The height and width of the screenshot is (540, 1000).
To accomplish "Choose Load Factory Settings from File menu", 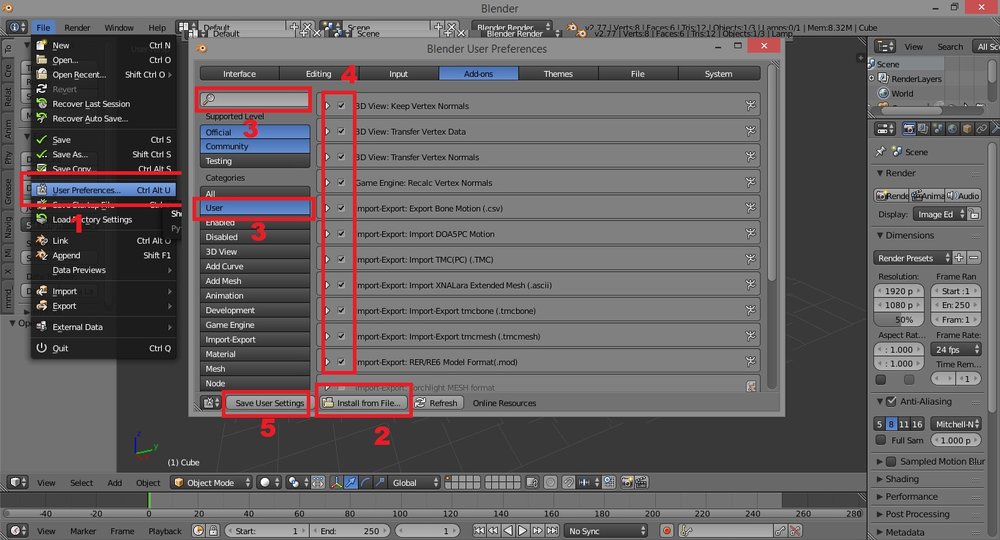I will pyautogui.click(x=104, y=219).
